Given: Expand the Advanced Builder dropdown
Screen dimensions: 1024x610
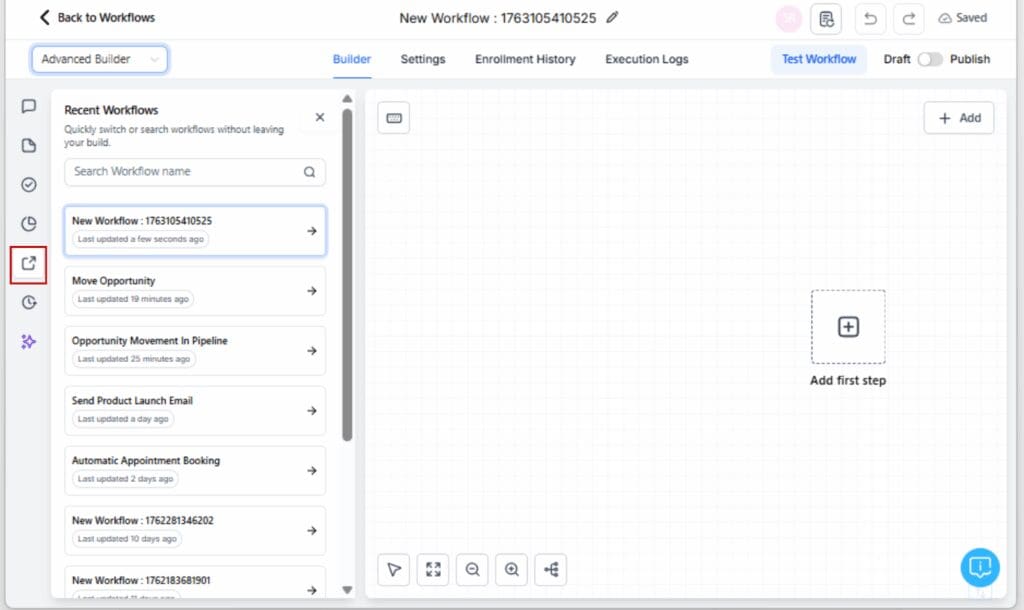Looking at the screenshot, I should (99, 59).
